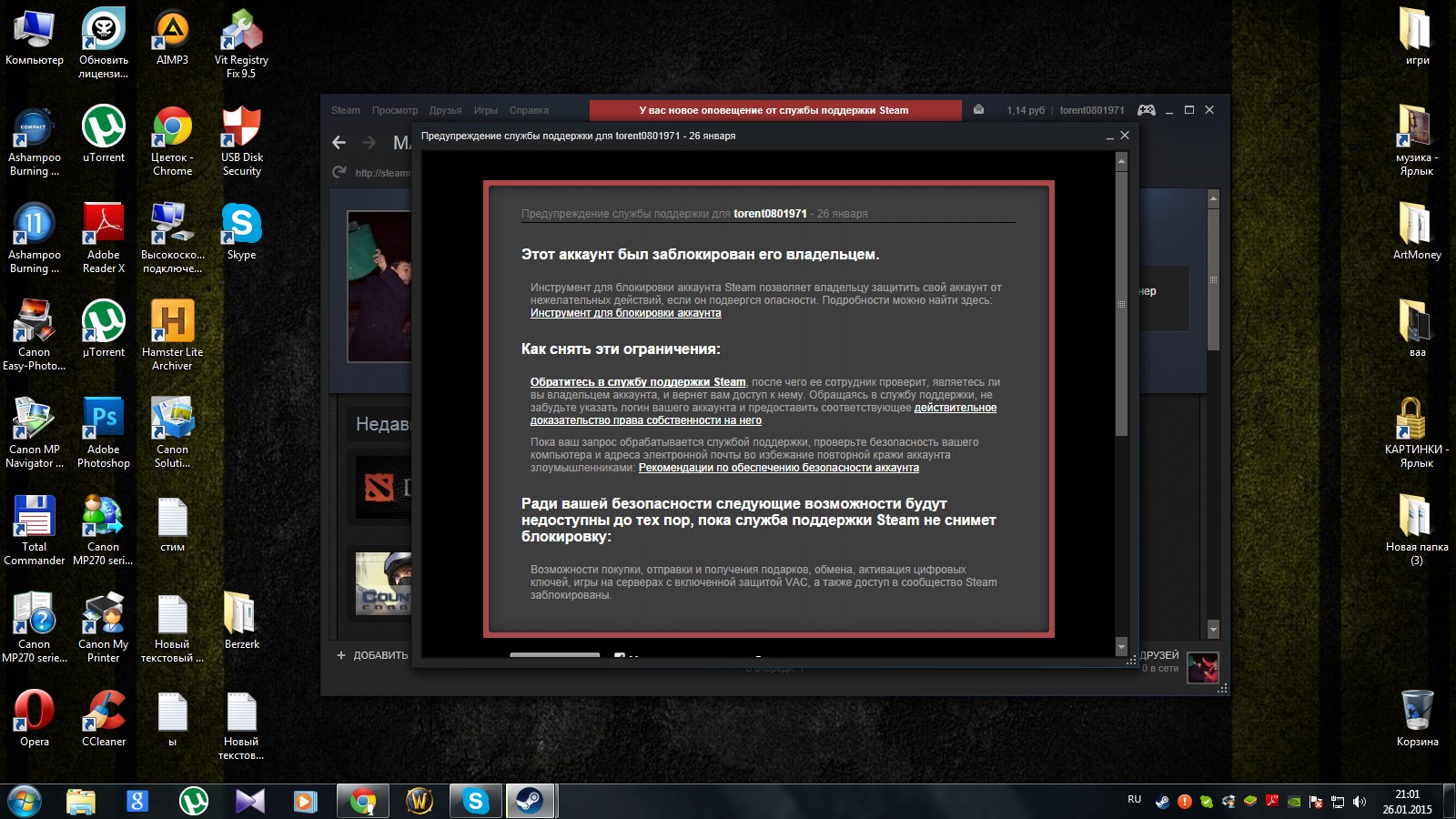The image size is (1456, 819).
Task: Open Новая папка (3) folder
Action: pos(1417,531)
